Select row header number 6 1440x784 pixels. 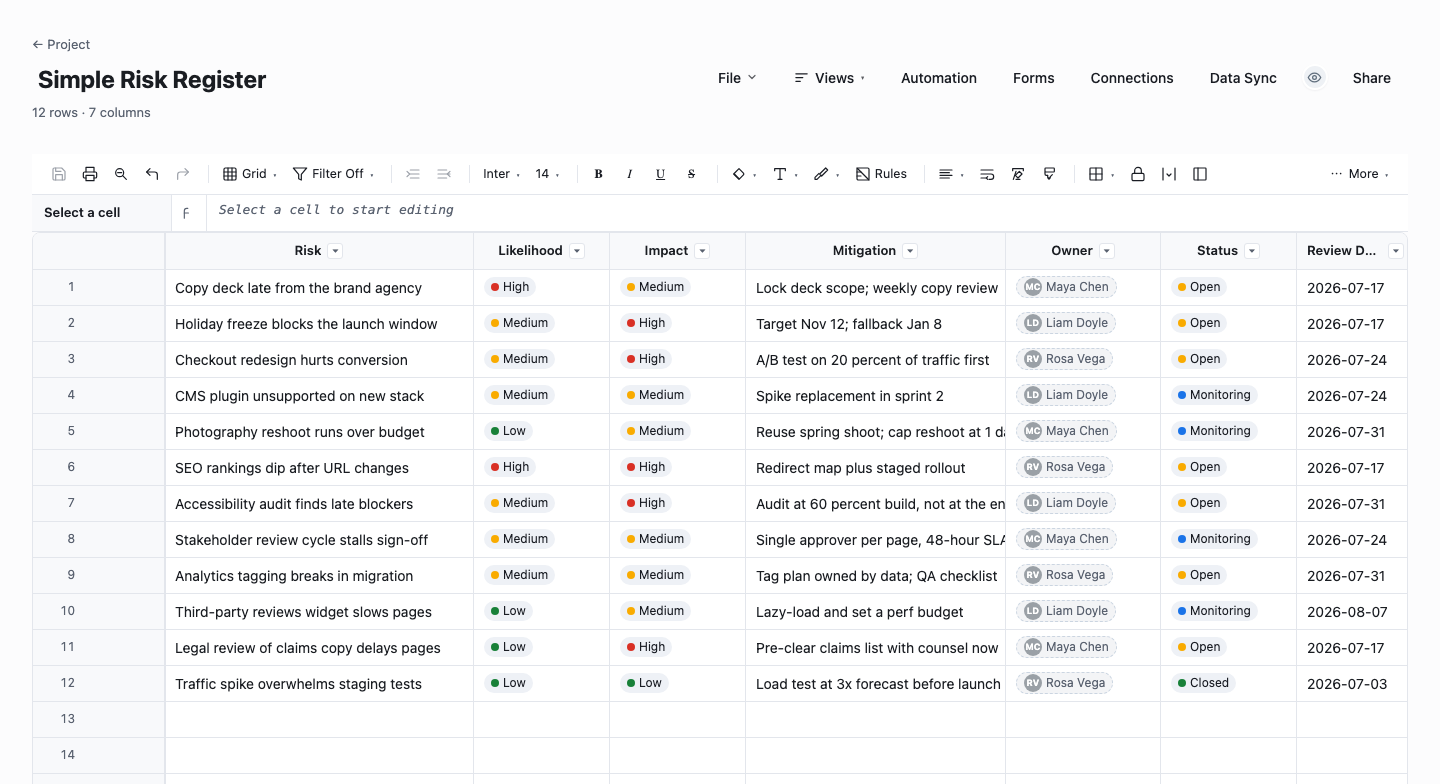(99, 467)
